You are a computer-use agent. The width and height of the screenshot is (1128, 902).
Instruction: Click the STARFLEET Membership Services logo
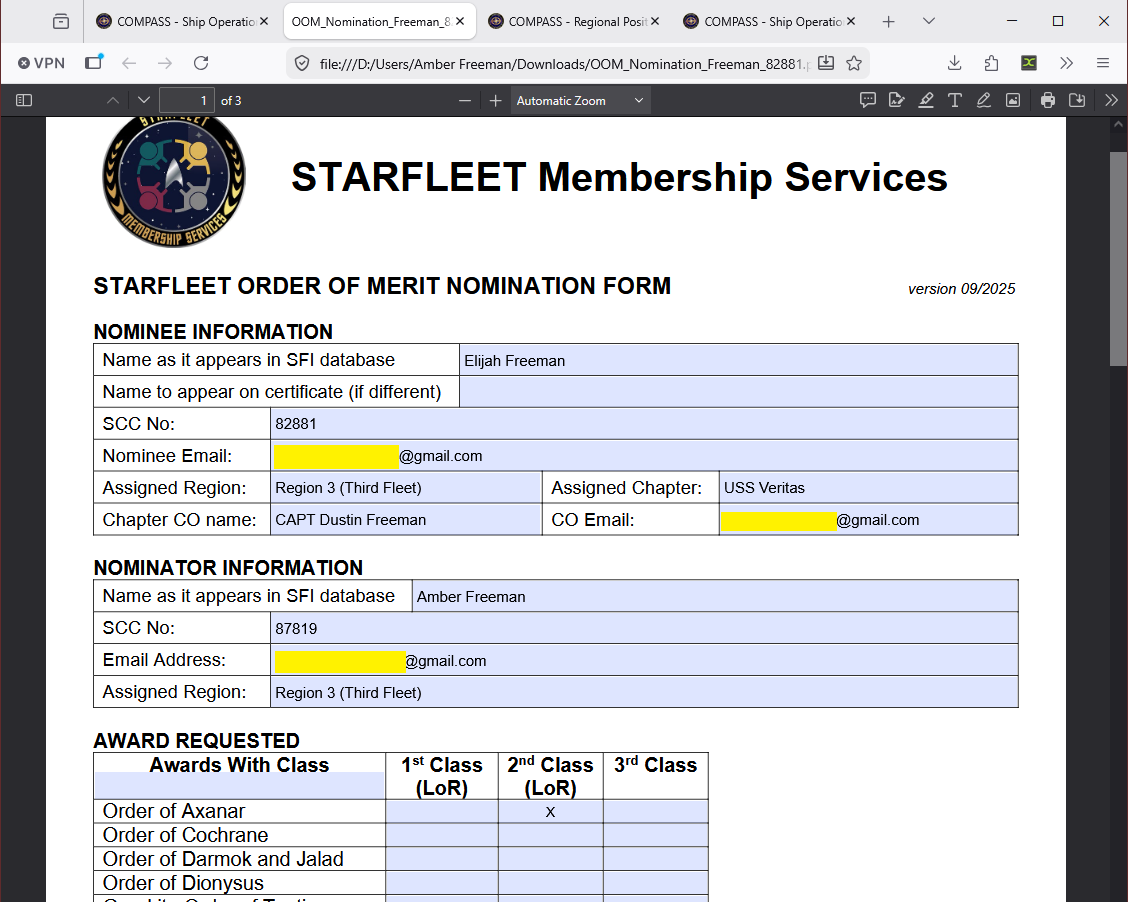tap(174, 181)
